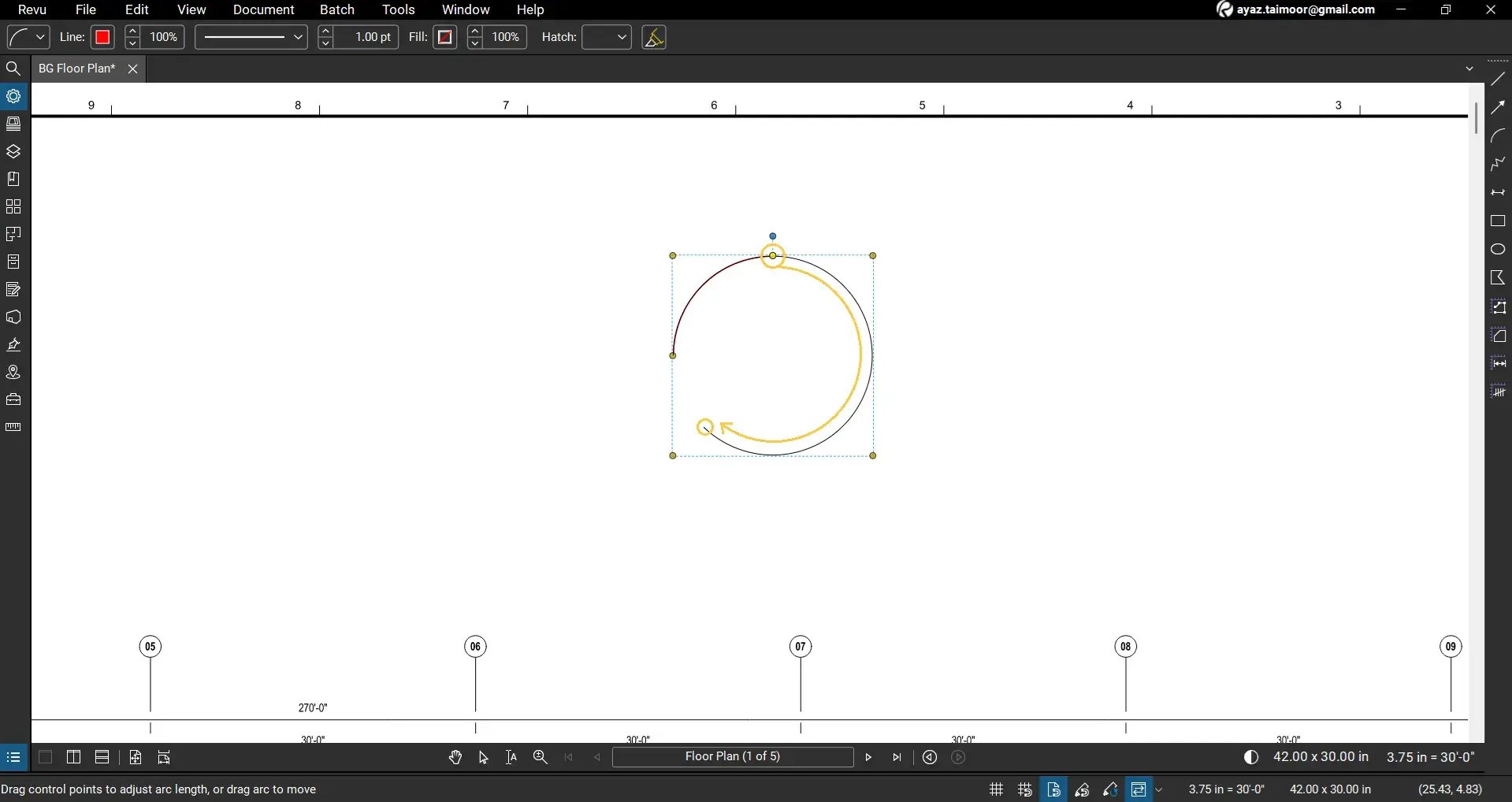The width and height of the screenshot is (1512, 802).
Task: Close the BG Floor Plan tab
Action: pyautogui.click(x=132, y=69)
